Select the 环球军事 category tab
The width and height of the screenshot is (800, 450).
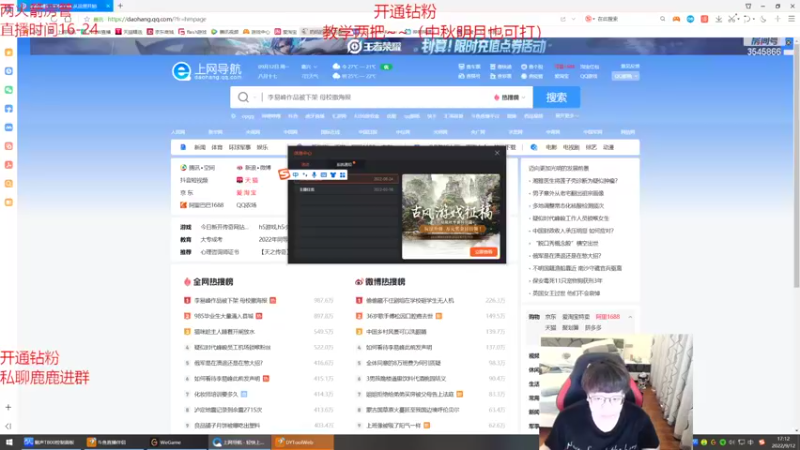click(x=239, y=147)
